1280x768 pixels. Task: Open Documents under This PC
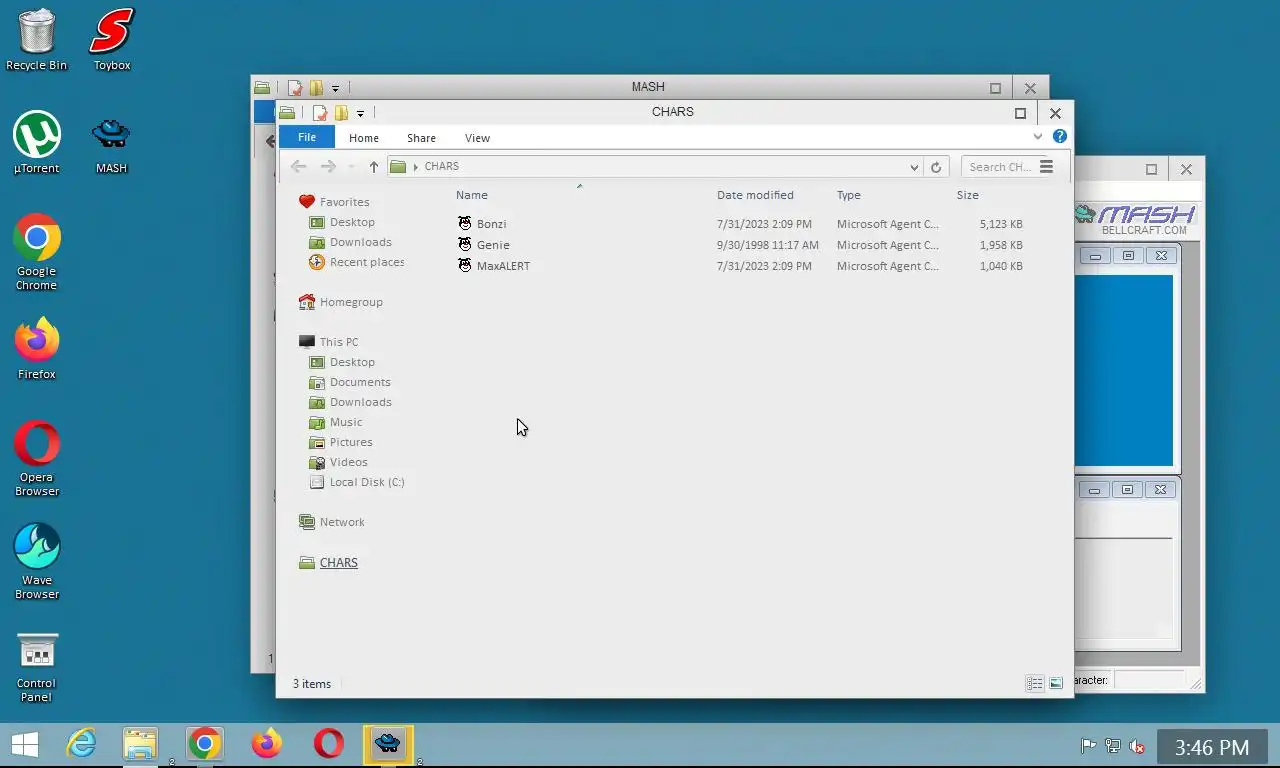[360, 382]
